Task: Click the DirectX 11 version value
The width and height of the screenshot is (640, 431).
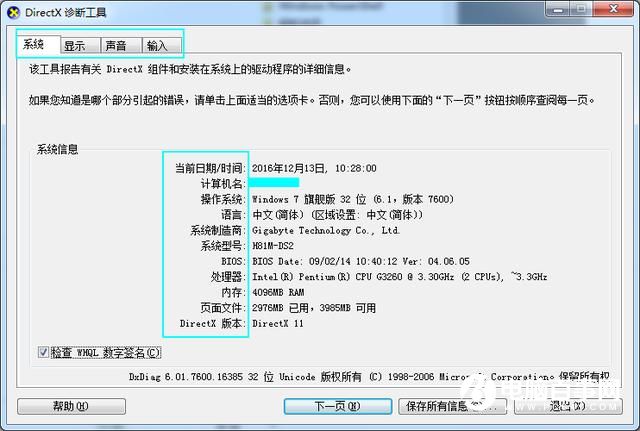Action: point(278,323)
